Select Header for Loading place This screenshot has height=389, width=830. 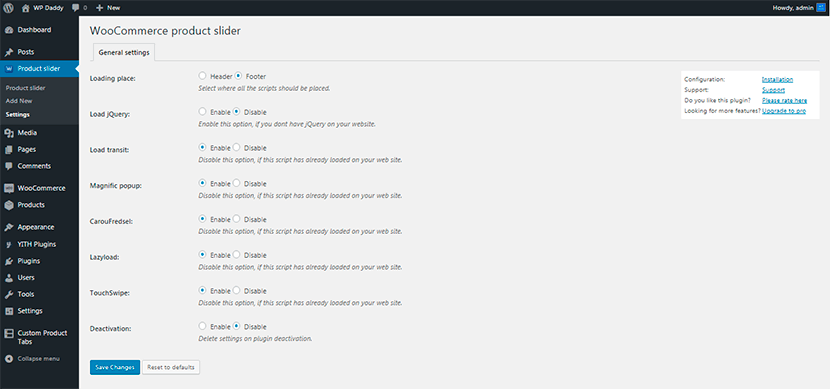coord(202,76)
